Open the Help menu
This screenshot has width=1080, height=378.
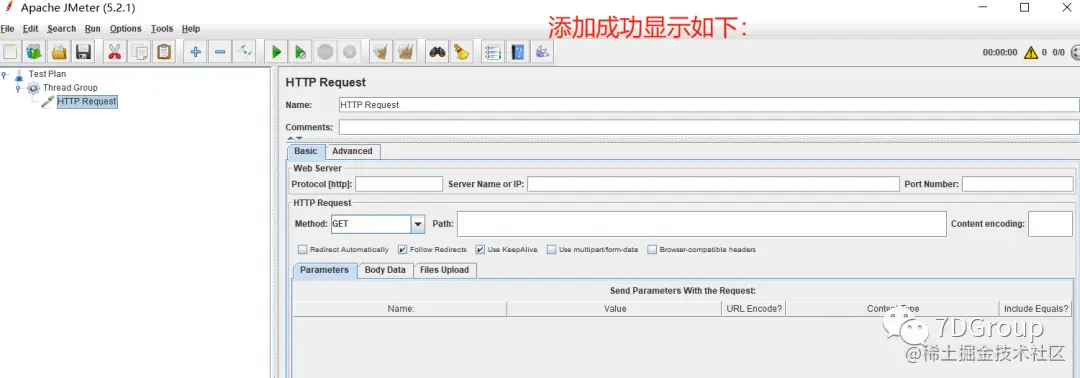[x=191, y=29]
